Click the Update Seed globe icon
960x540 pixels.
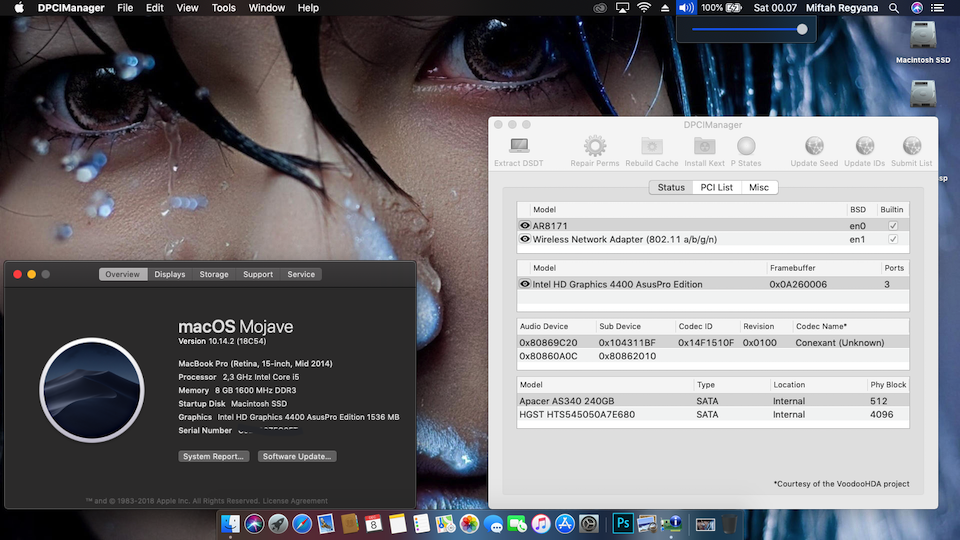click(814, 147)
